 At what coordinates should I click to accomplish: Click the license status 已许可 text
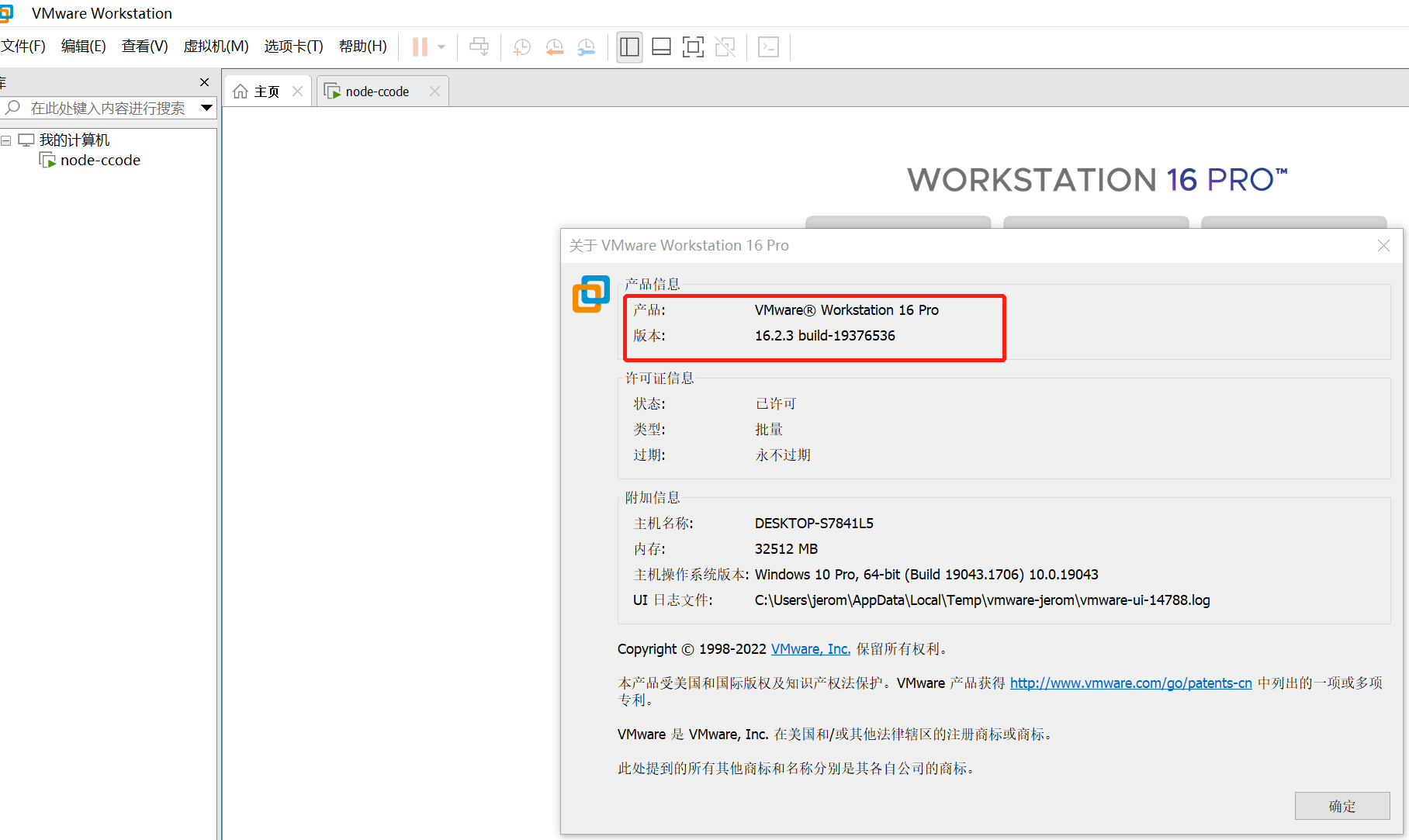(776, 404)
